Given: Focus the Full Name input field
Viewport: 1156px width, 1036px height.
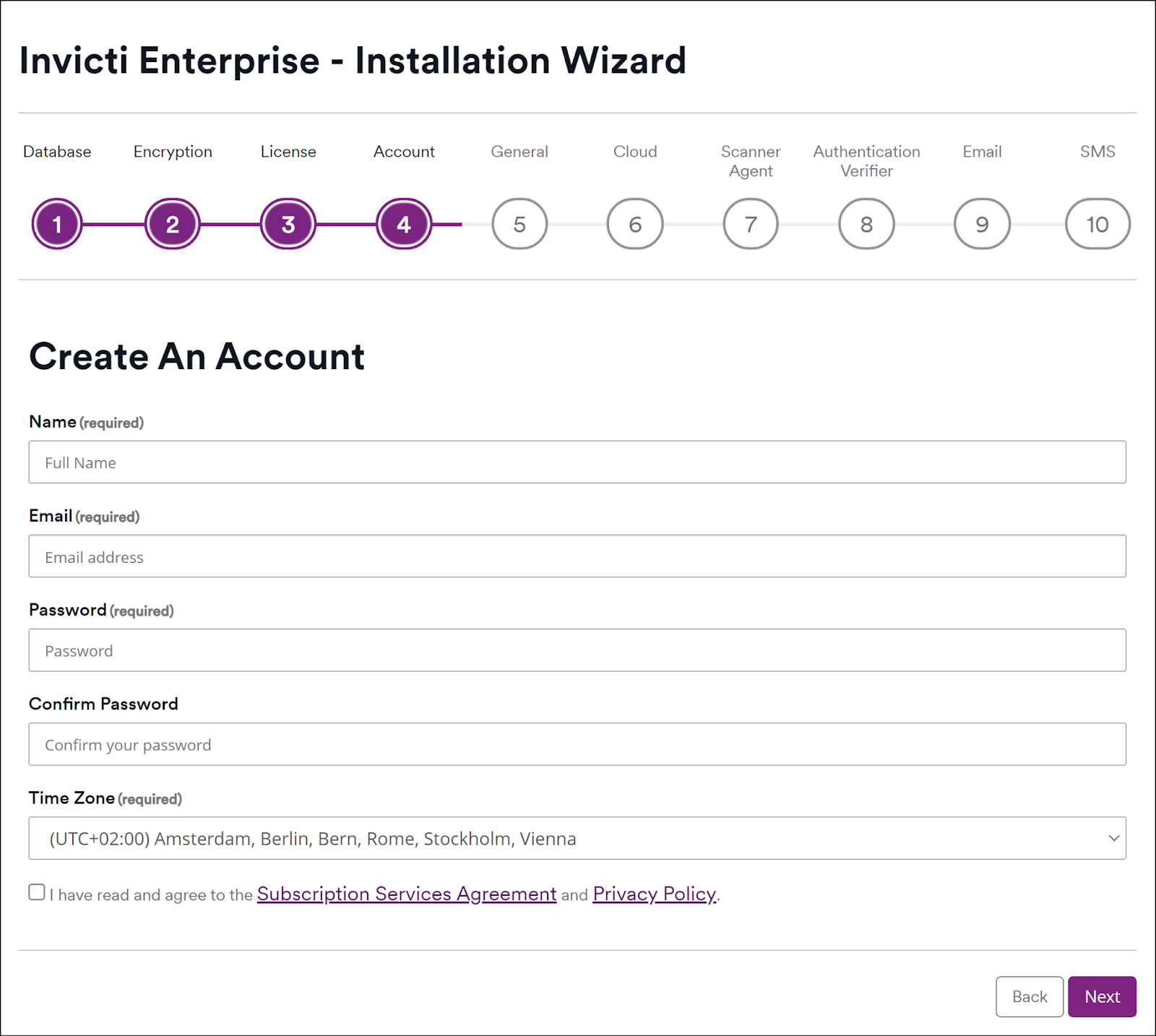Looking at the screenshot, I should coord(577,462).
